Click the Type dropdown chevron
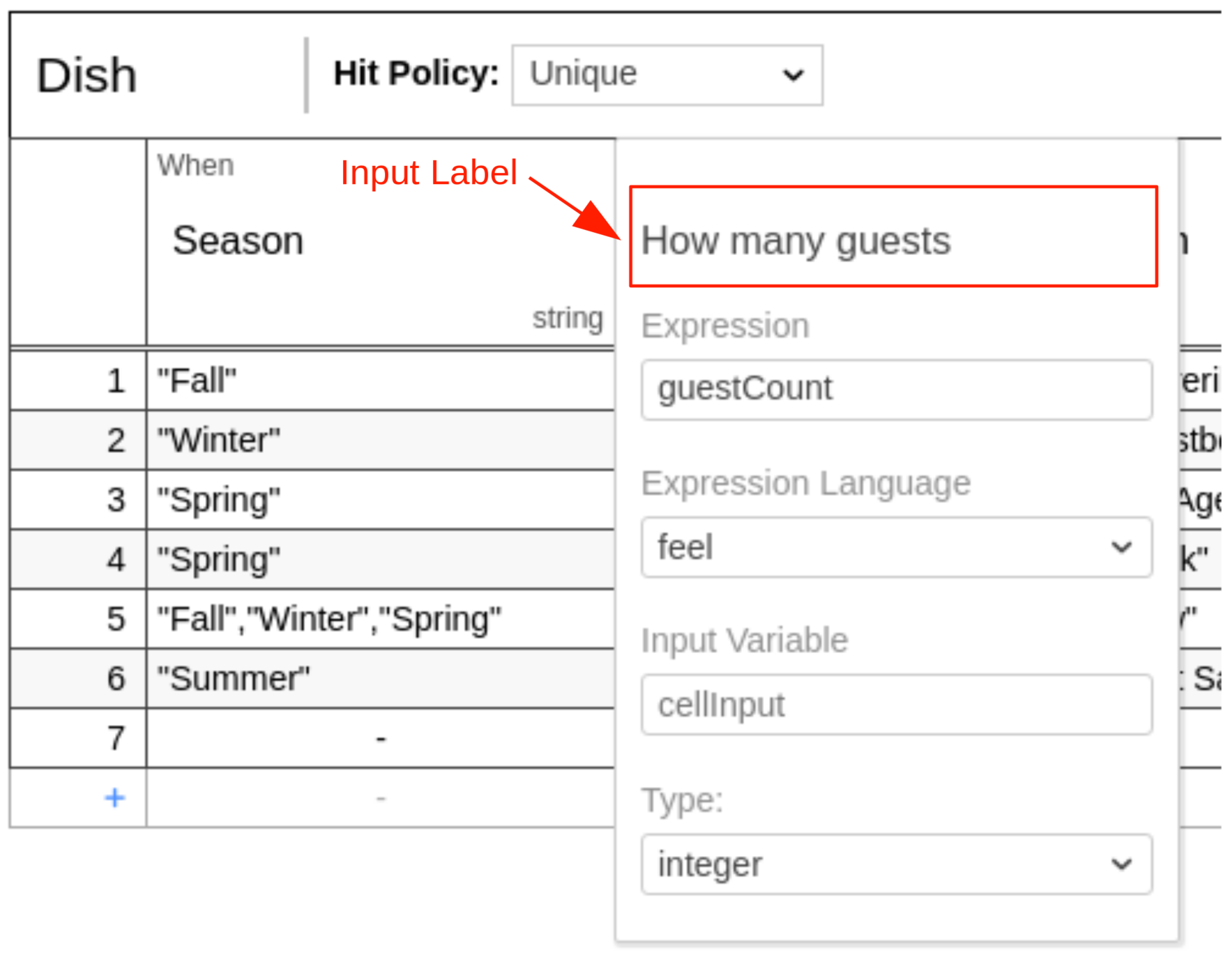 tap(1122, 864)
